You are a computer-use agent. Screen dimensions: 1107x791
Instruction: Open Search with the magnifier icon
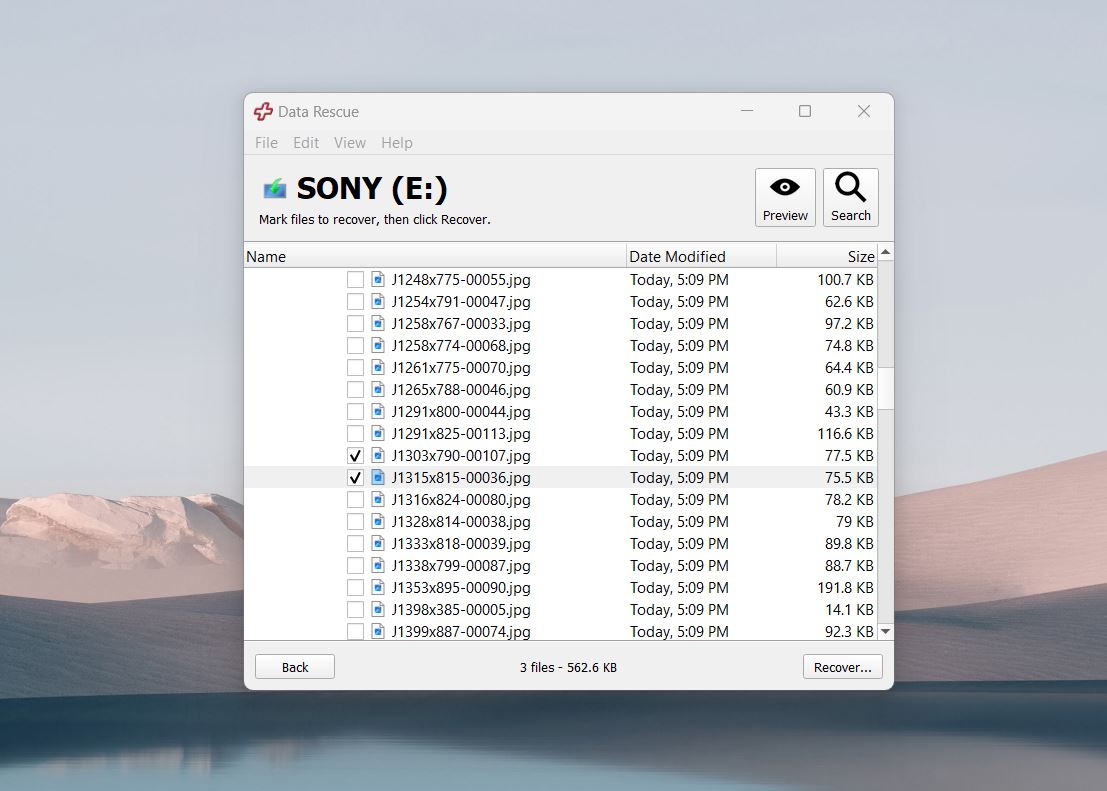pos(851,198)
